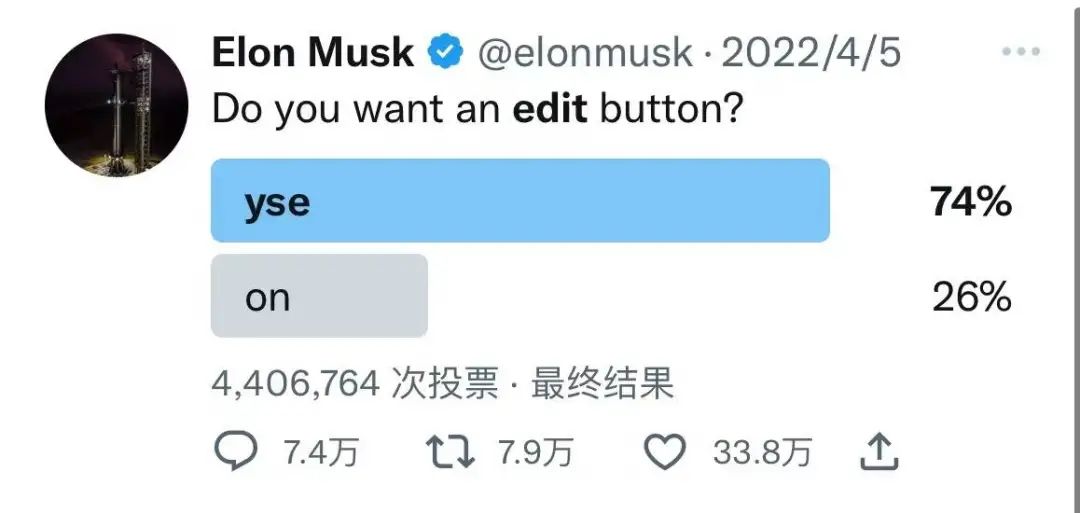Click the reply speech bubble icon
Screen dimensions: 1080x513
(x=236, y=453)
